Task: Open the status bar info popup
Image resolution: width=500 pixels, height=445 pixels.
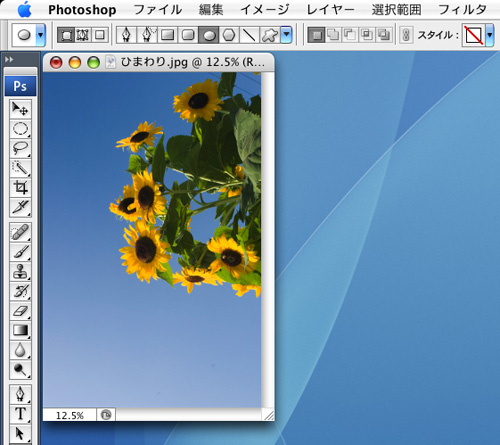Action: [106, 415]
